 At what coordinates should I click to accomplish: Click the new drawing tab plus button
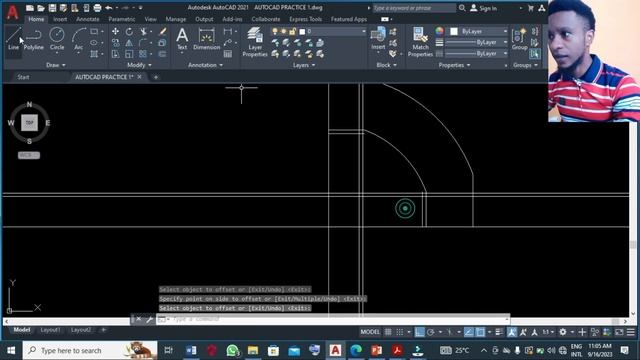coord(156,77)
